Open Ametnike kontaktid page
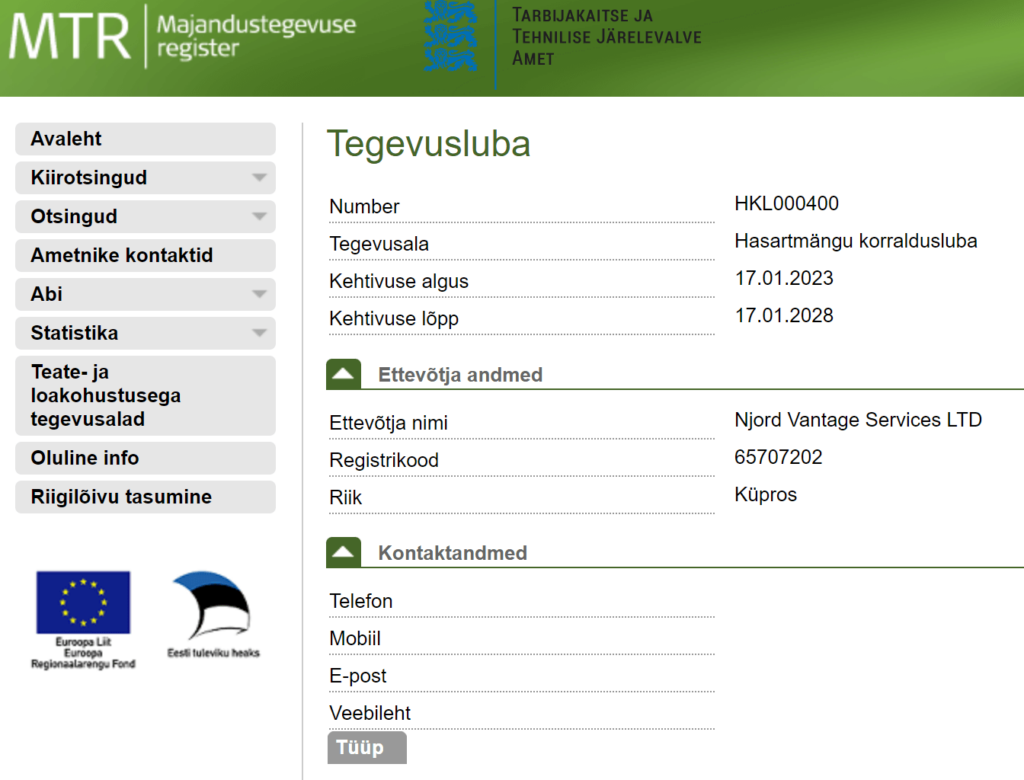 (x=144, y=256)
